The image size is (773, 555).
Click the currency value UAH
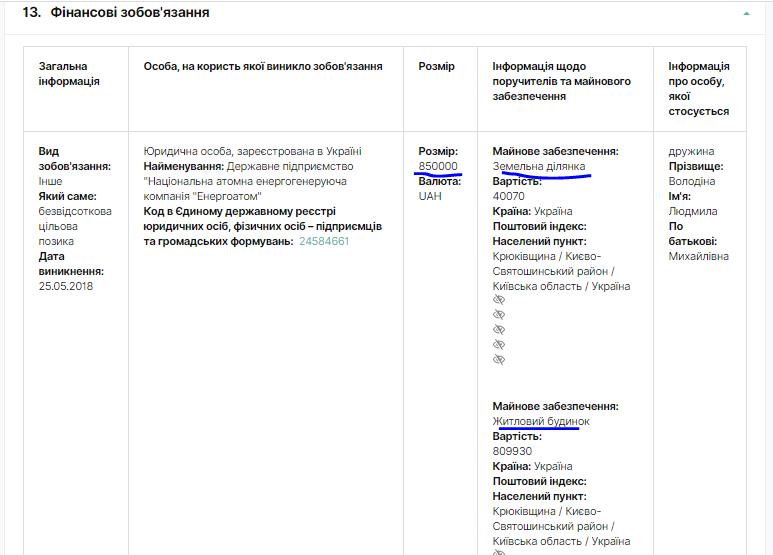[x=430, y=196]
